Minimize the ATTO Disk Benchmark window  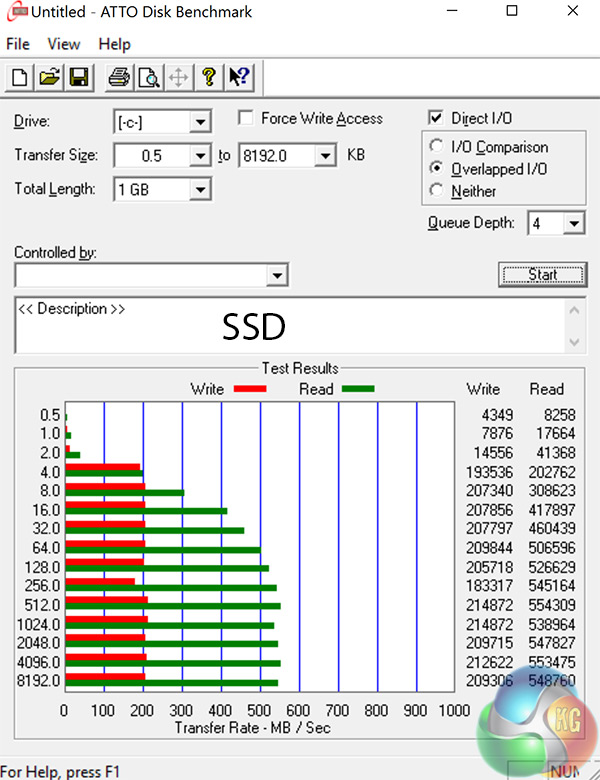[x=452, y=10]
